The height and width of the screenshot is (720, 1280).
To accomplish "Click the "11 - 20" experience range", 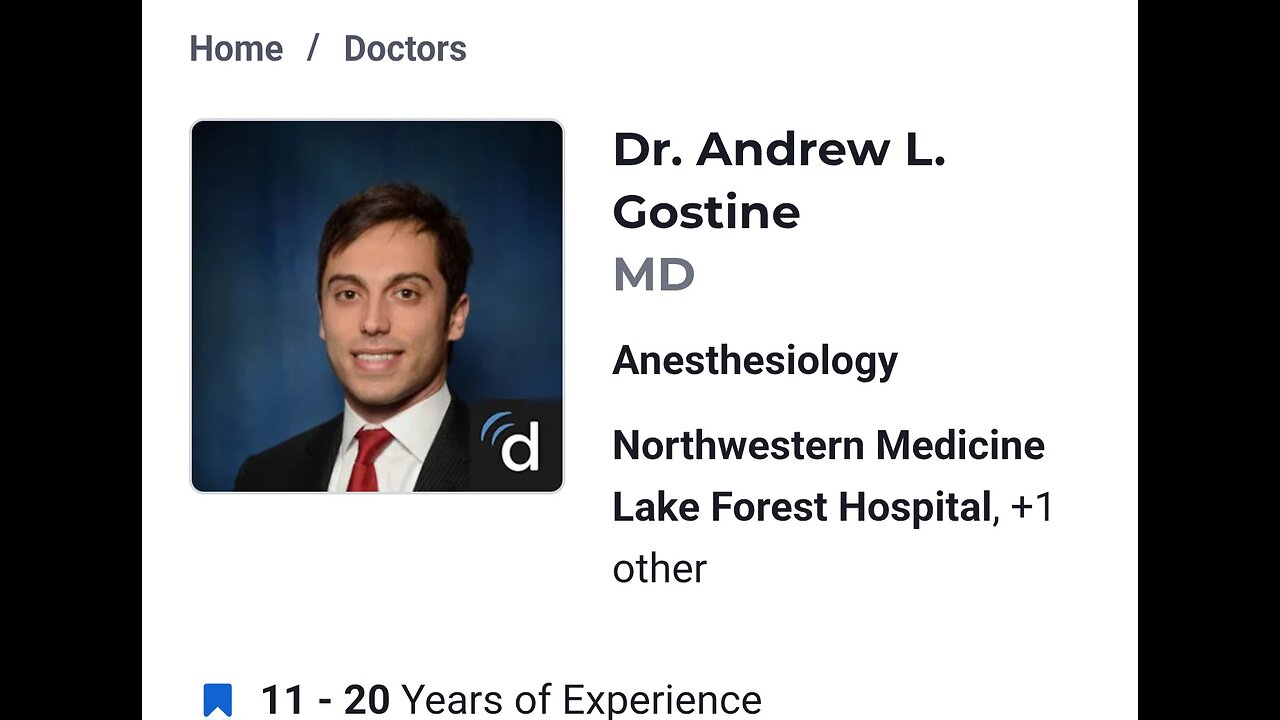I will tap(324, 700).
